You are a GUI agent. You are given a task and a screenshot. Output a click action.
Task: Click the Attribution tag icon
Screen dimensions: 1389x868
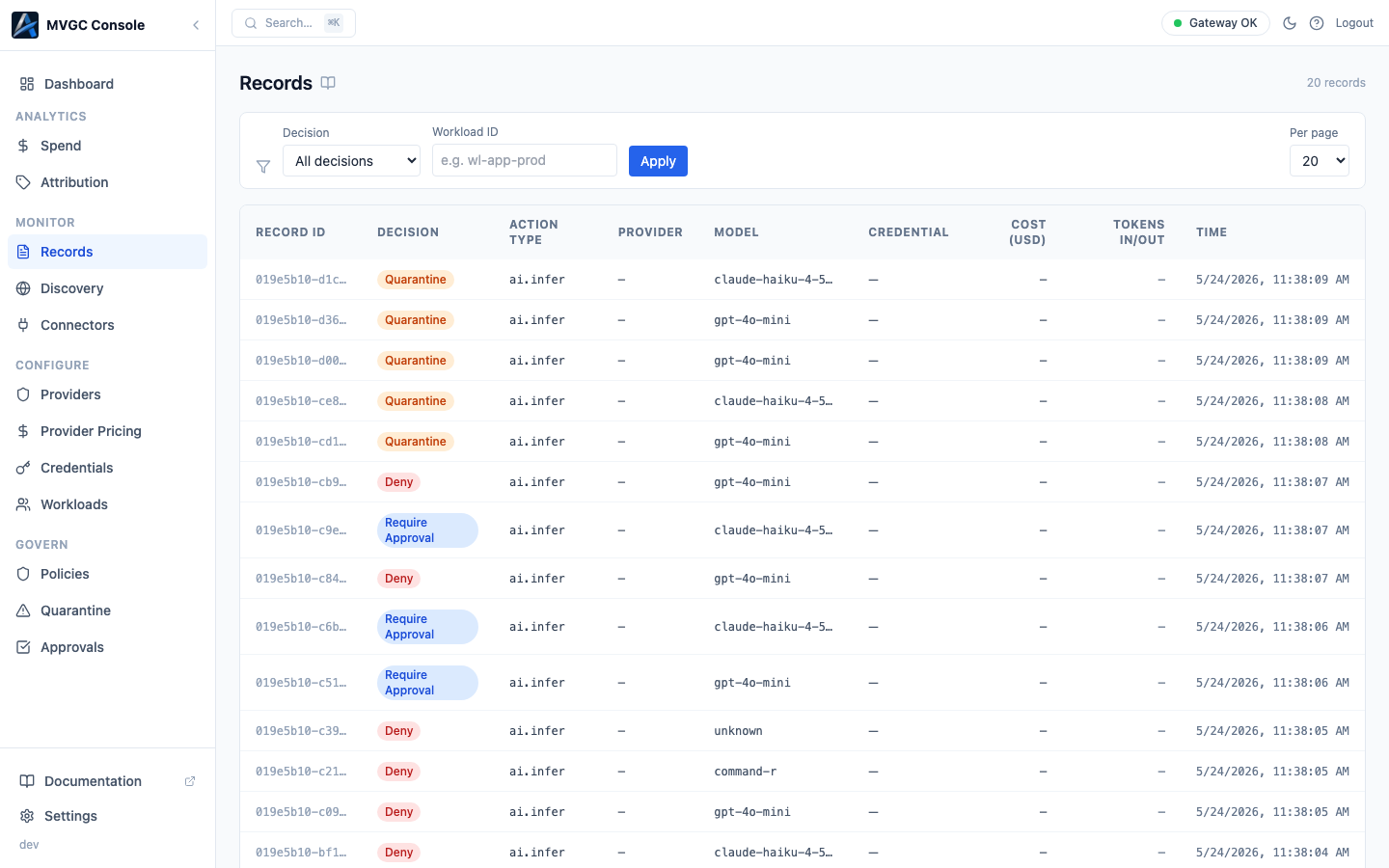coord(23,182)
